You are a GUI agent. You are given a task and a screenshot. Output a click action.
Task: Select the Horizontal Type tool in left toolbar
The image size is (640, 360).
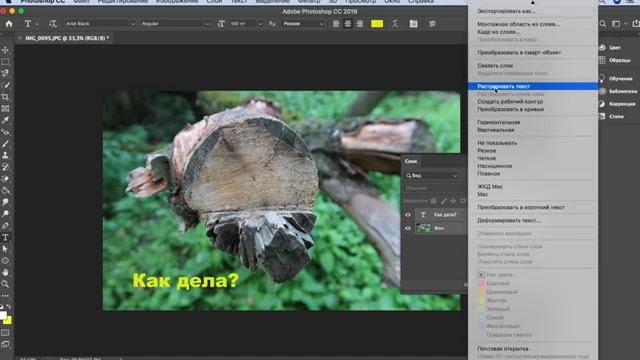click(x=5, y=237)
